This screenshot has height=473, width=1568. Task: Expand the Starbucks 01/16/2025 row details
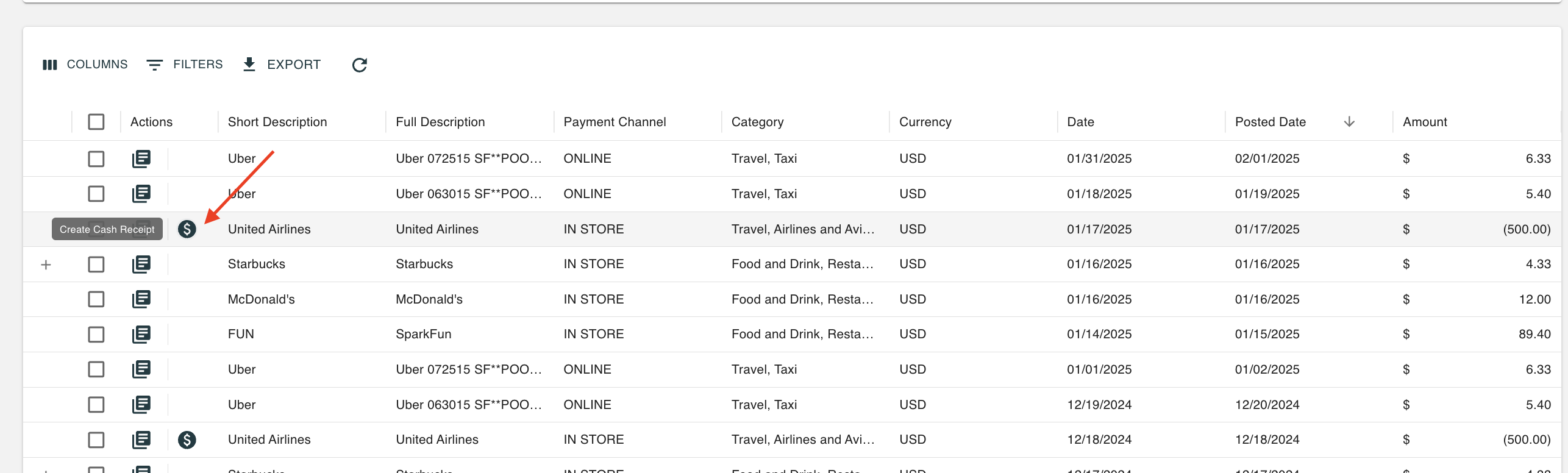[46, 265]
